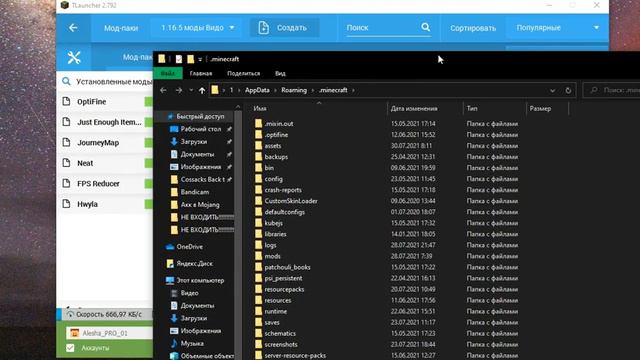Screen dimensions: 640x360
Task: Click the TLauncher search magnifier icon
Action: tap(425, 27)
